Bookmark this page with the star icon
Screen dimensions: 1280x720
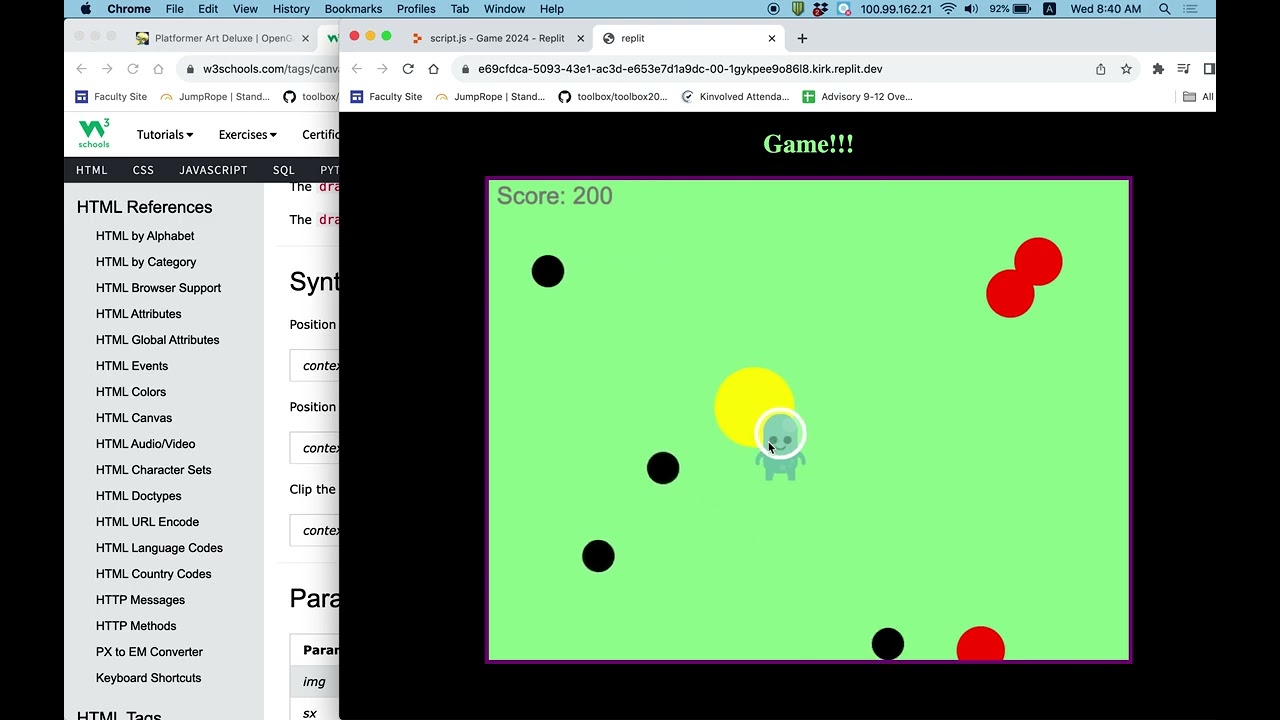(1126, 69)
